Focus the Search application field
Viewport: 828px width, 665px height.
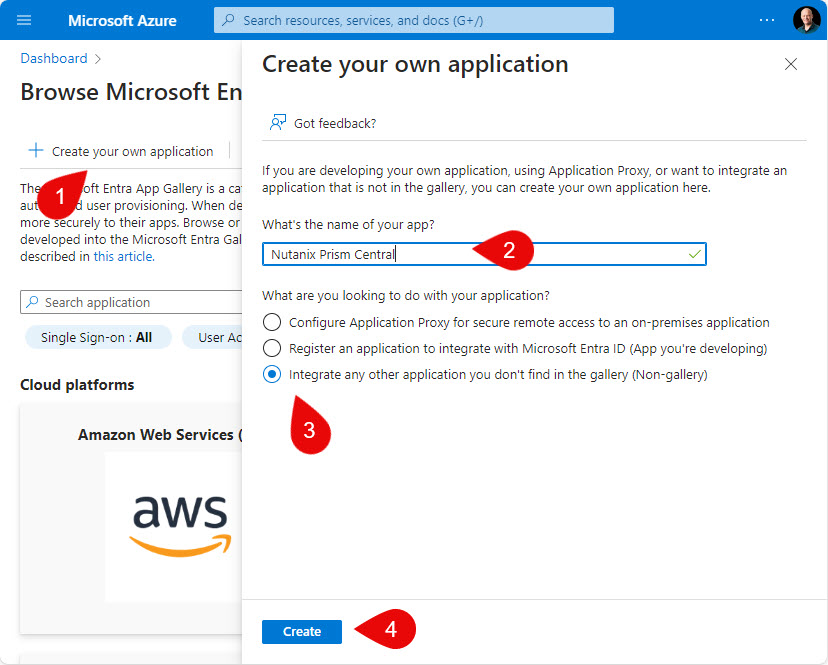coord(131,302)
